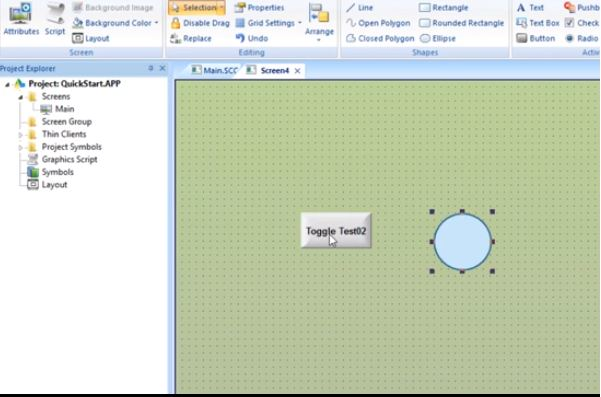The width and height of the screenshot is (601, 397).
Task: Select the Text object tool
Action: coord(530,7)
